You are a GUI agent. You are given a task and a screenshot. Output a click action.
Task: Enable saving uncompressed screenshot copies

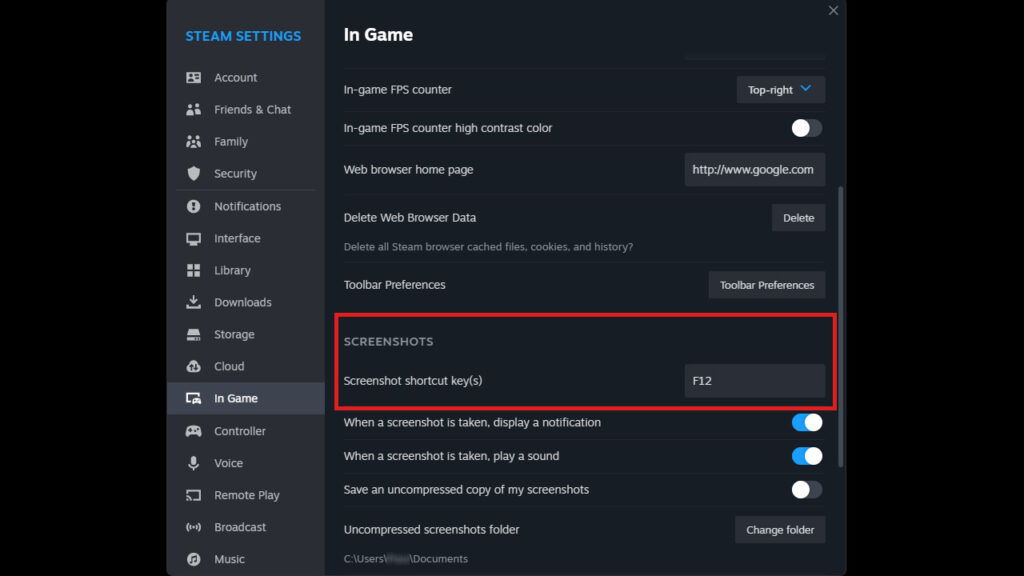coord(806,489)
